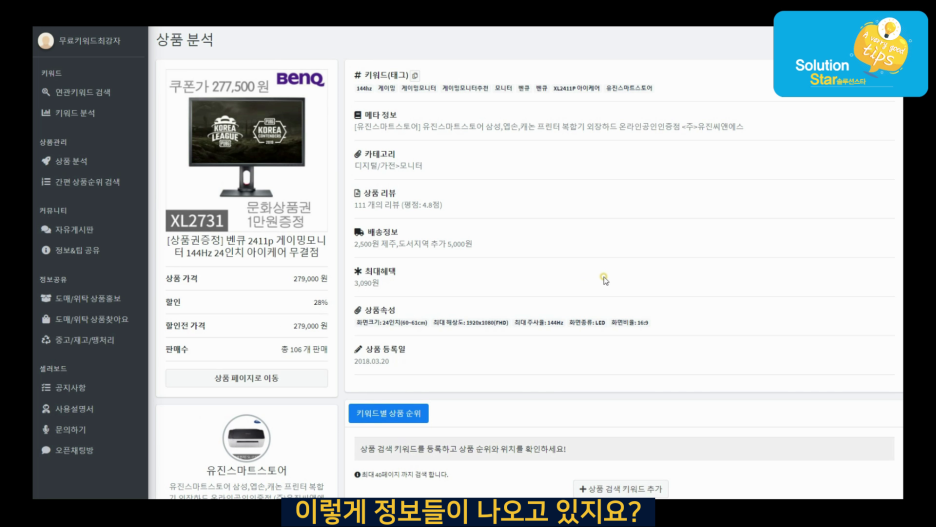This screenshot has width=936, height=527.
Task: Click the registration date 2018.03.20
Action: tap(371, 362)
